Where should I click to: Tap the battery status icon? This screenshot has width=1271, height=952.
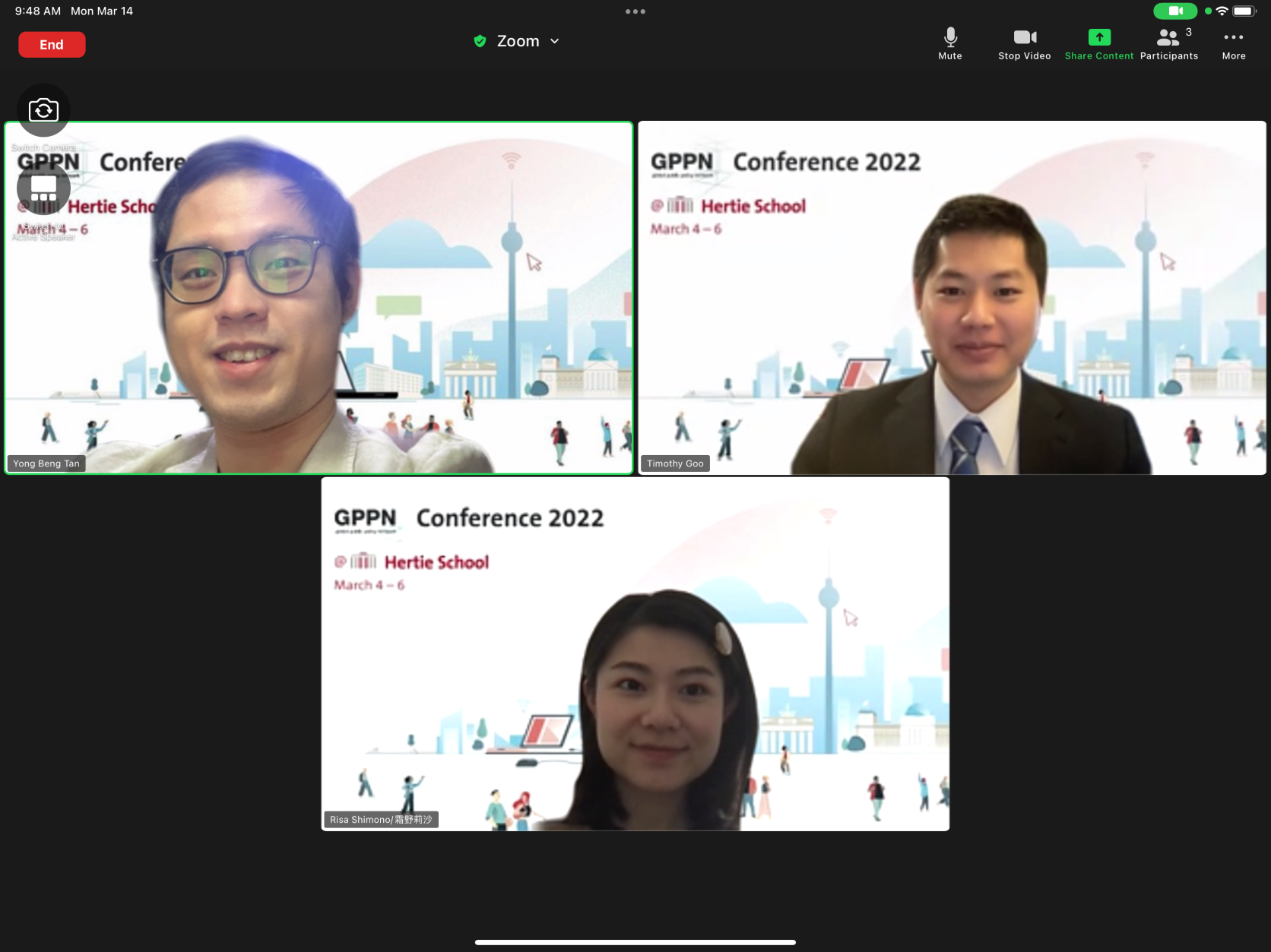(1244, 11)
